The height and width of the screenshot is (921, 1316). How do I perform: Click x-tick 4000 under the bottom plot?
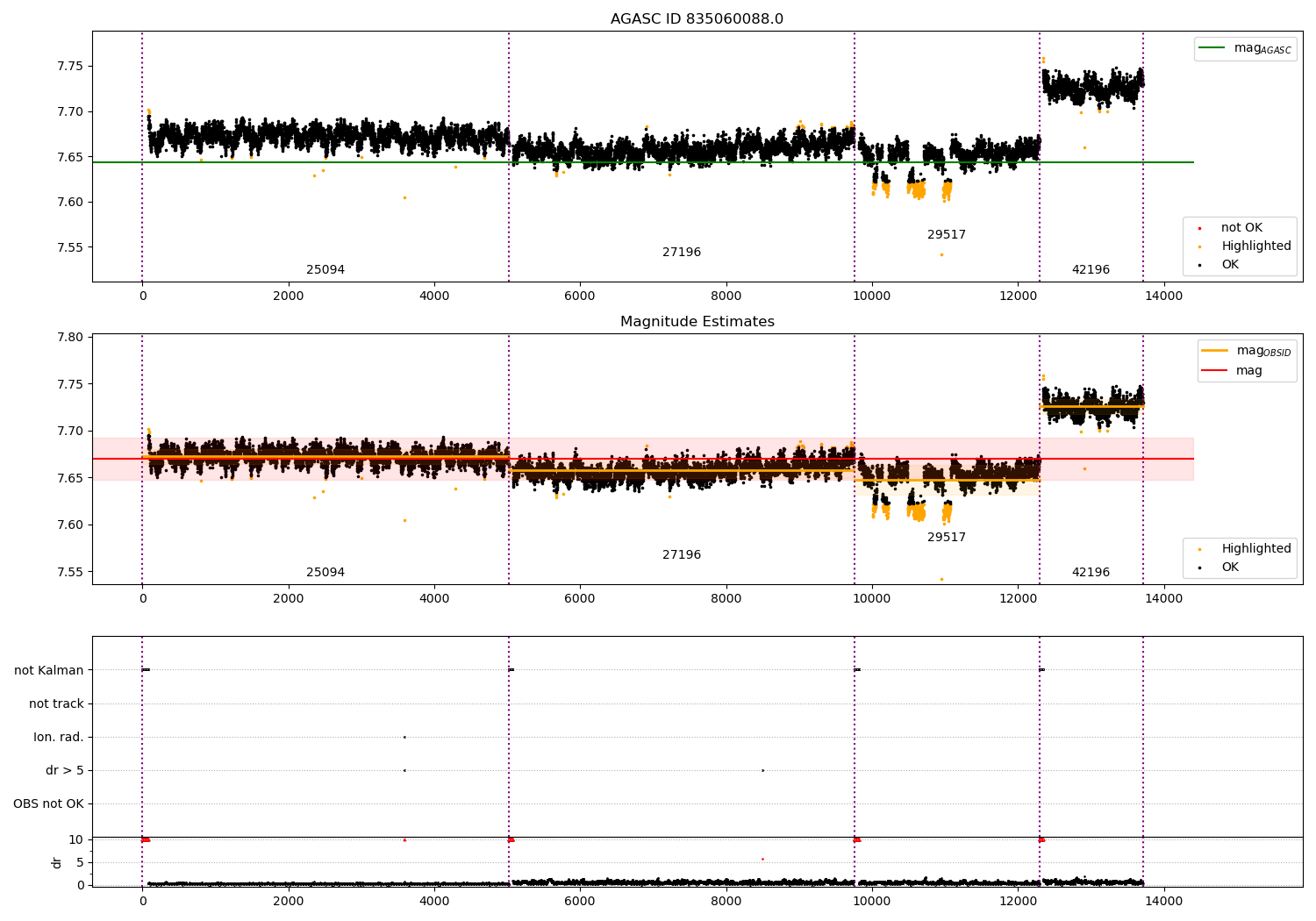pyautogui.click(x=434, y=902)
